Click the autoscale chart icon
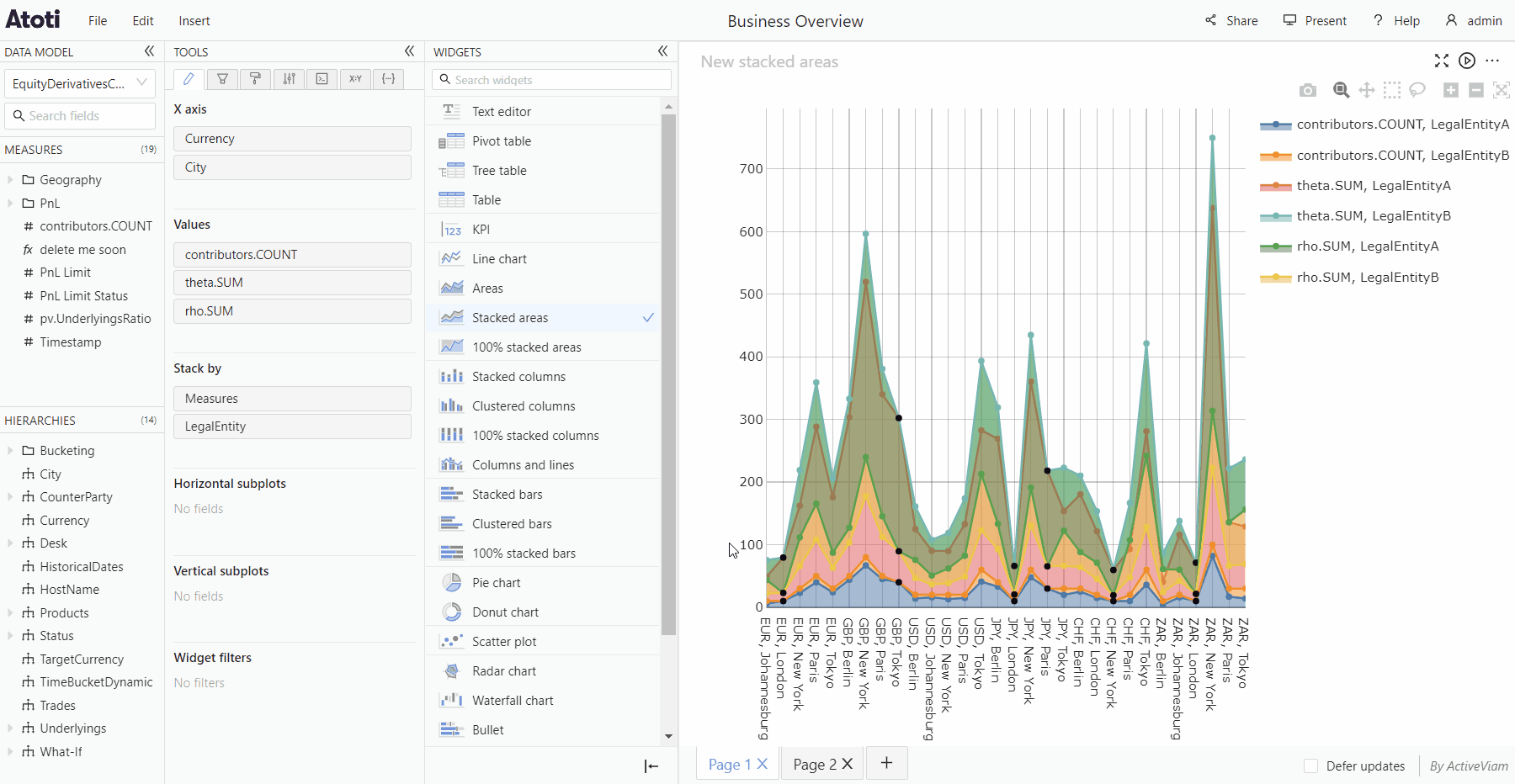The width and height of the screenshot is (1515, 784). (x=1502, y=90)
